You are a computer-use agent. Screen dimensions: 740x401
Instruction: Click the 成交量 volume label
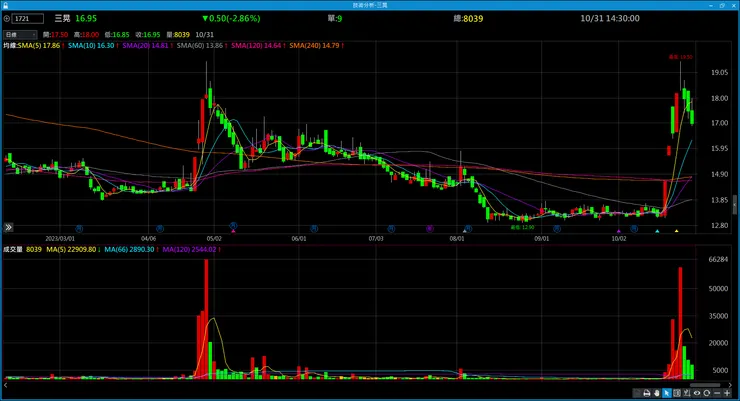tap(13, 250)
